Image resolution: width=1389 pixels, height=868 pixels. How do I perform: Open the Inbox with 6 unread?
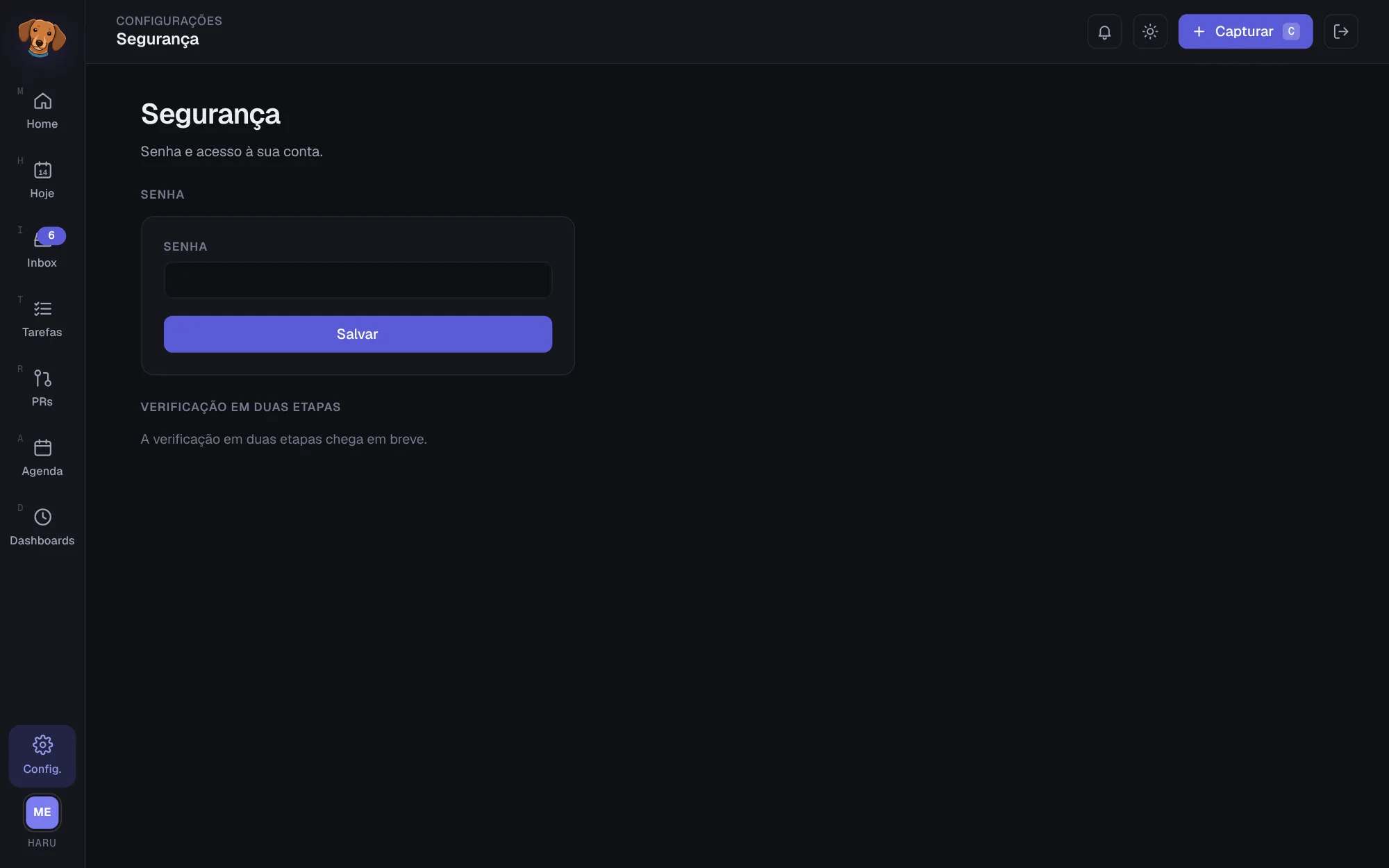tap(42, 249)
